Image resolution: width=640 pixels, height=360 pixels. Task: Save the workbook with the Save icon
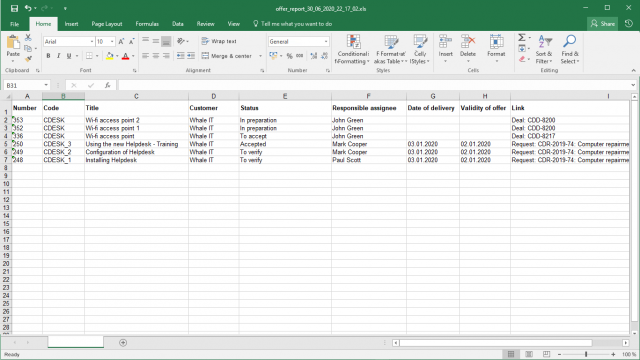click(14, 8)
